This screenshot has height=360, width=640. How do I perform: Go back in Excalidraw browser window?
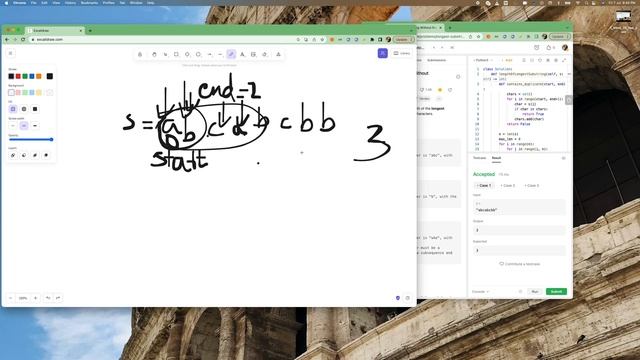point(7,40)
